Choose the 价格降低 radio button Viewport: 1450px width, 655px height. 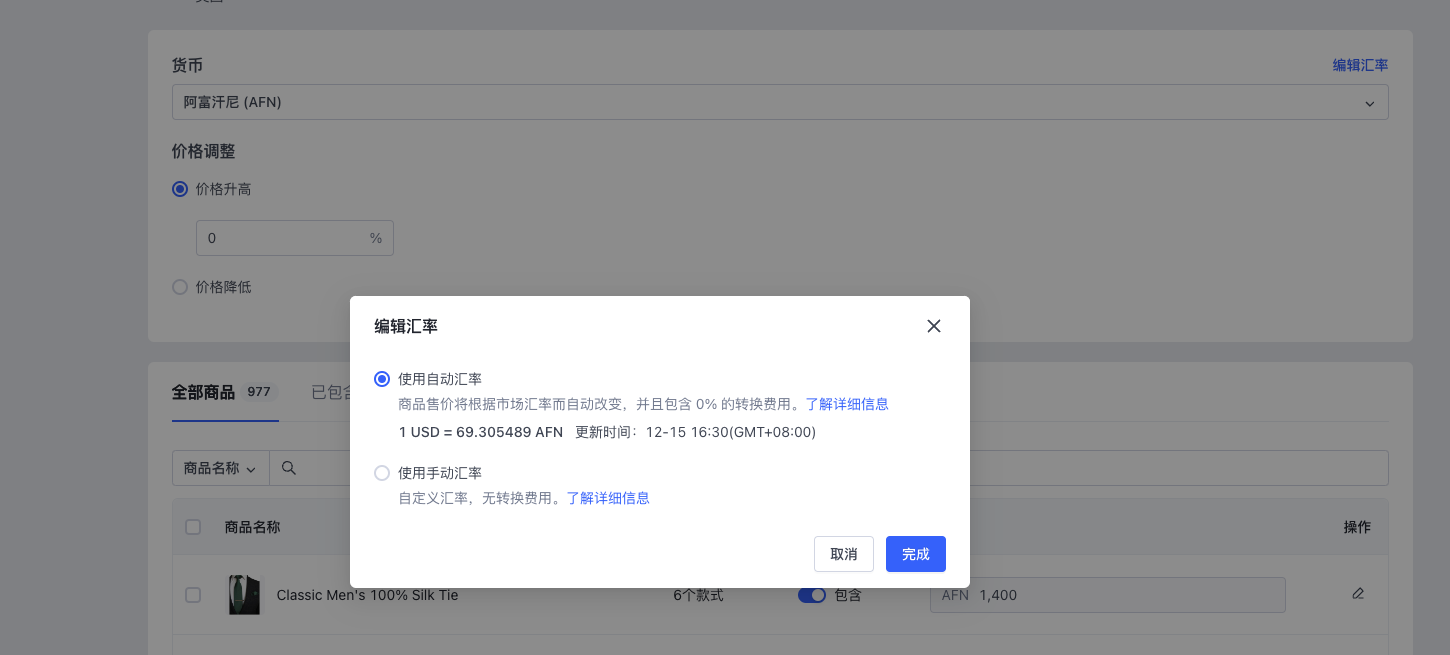tap(180, 287)
